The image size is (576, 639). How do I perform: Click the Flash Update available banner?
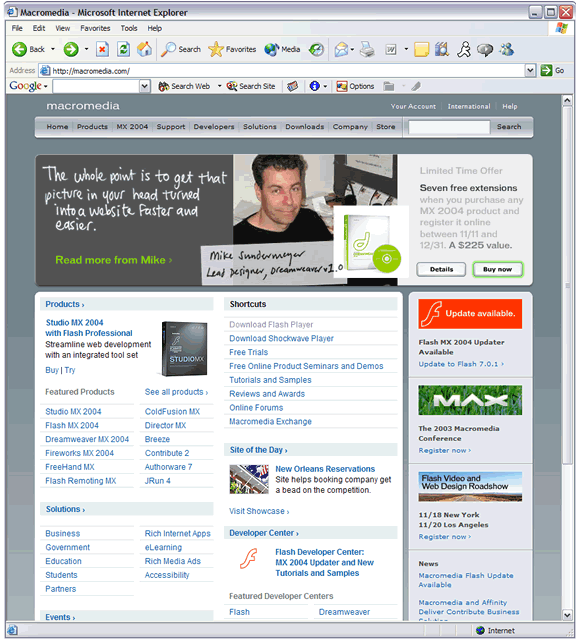click(x=470, y=314)
